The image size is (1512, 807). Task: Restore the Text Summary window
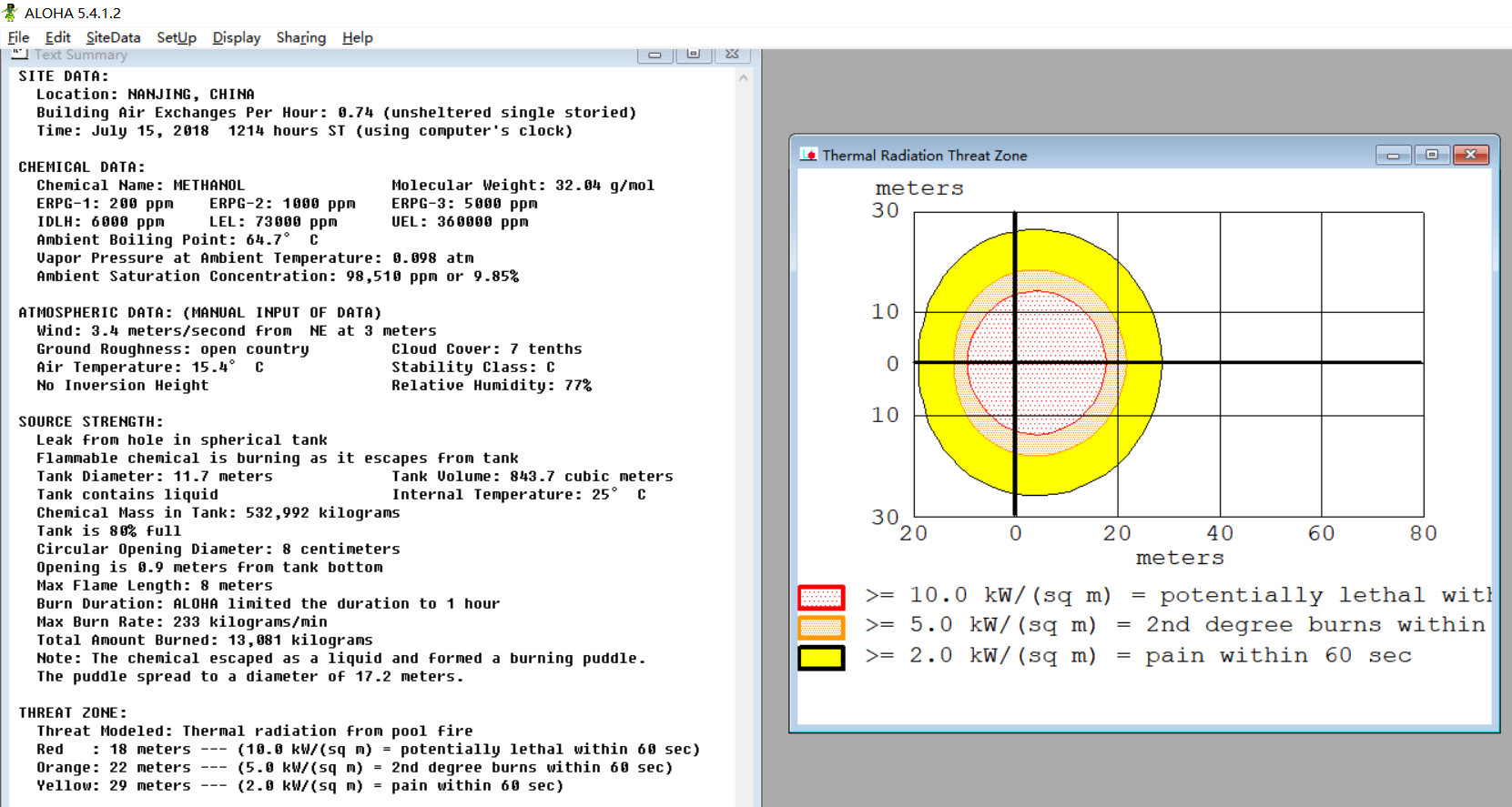694,55
